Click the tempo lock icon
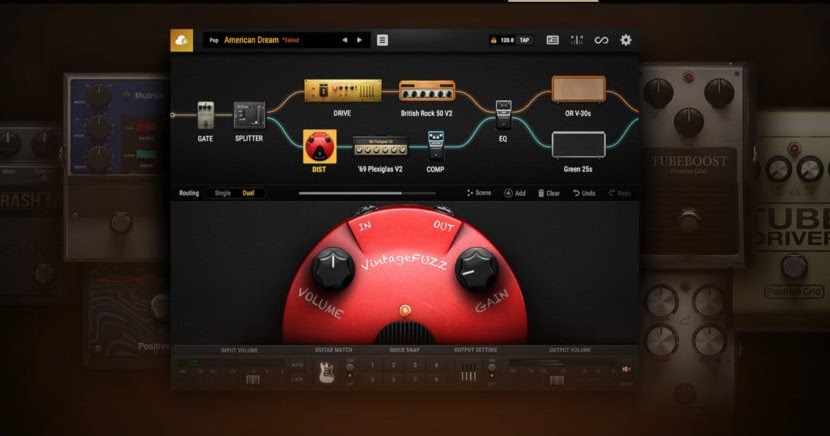This screenshot has width=830, height=436. 493,40
